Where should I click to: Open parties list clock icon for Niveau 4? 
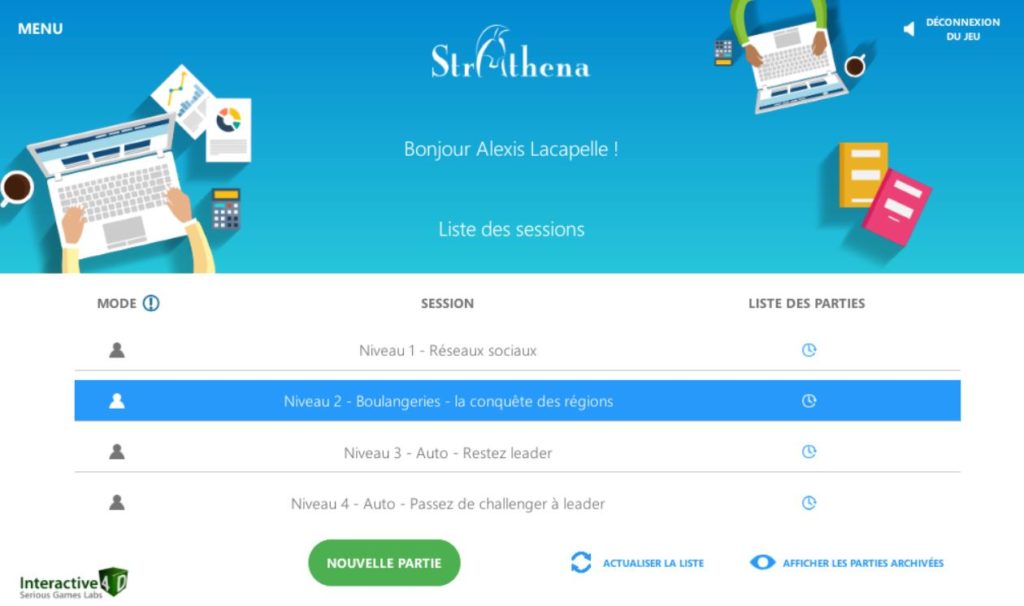pos(808,503)
